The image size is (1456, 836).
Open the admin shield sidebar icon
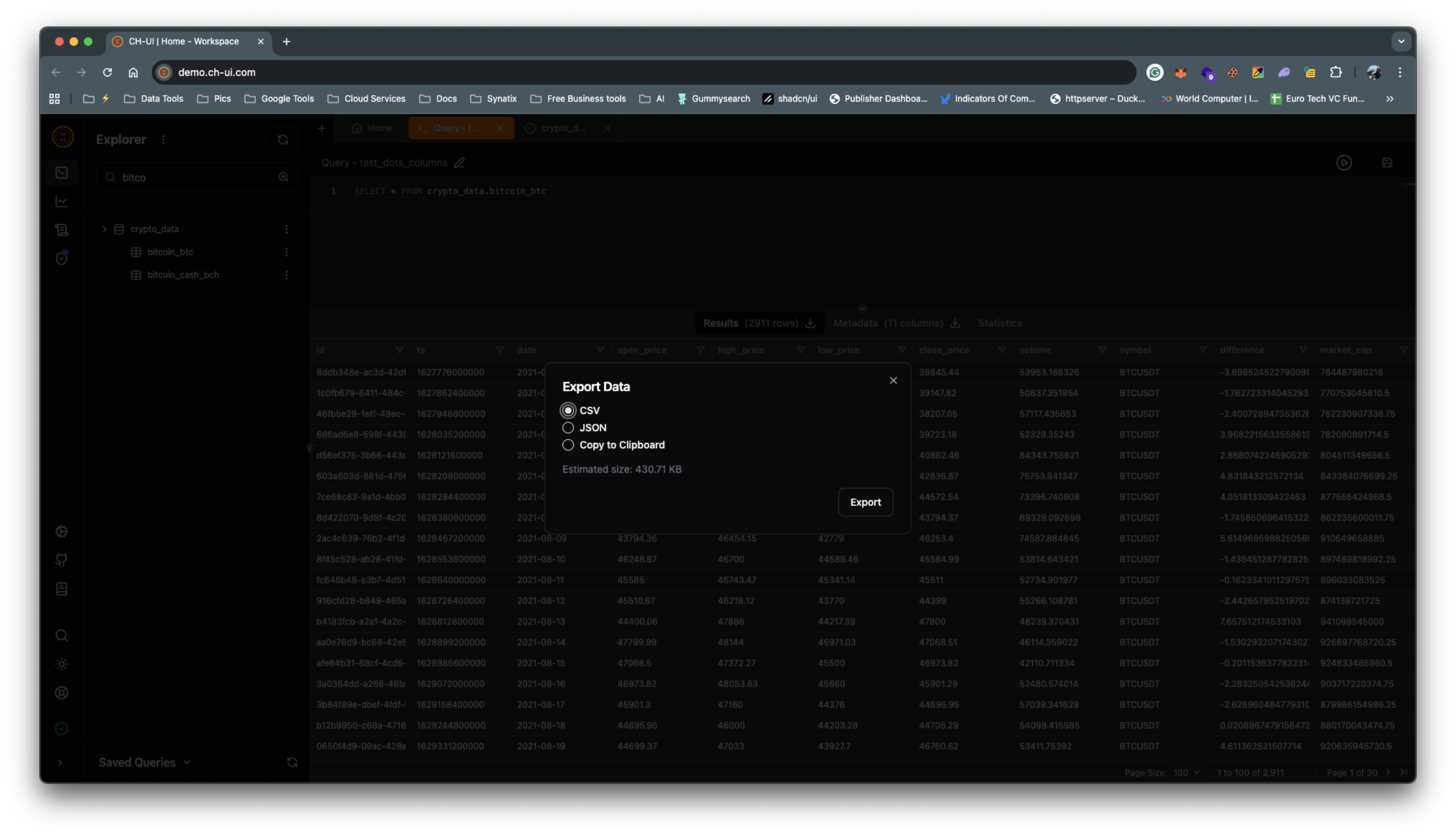point(62,258)
